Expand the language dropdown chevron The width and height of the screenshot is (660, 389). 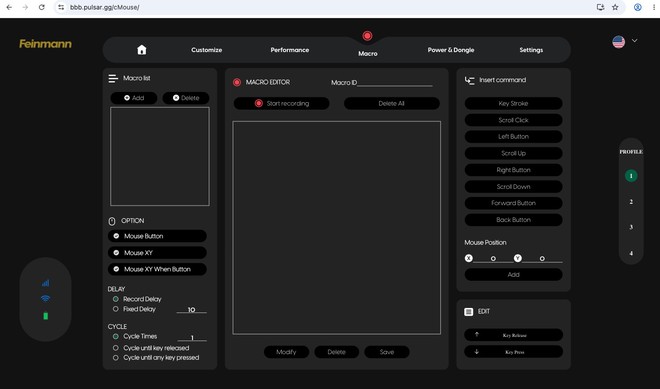pyautogui.click(x=634, y=41)
